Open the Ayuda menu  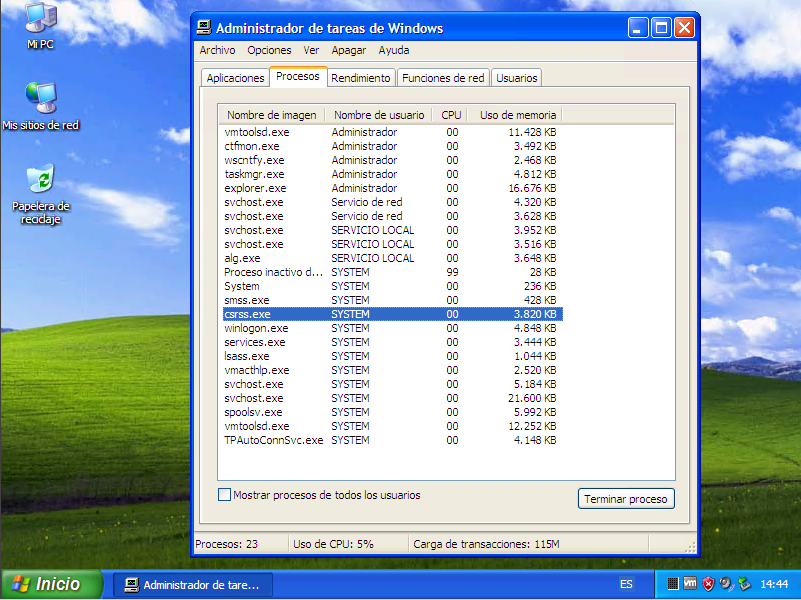pos(394,50)
